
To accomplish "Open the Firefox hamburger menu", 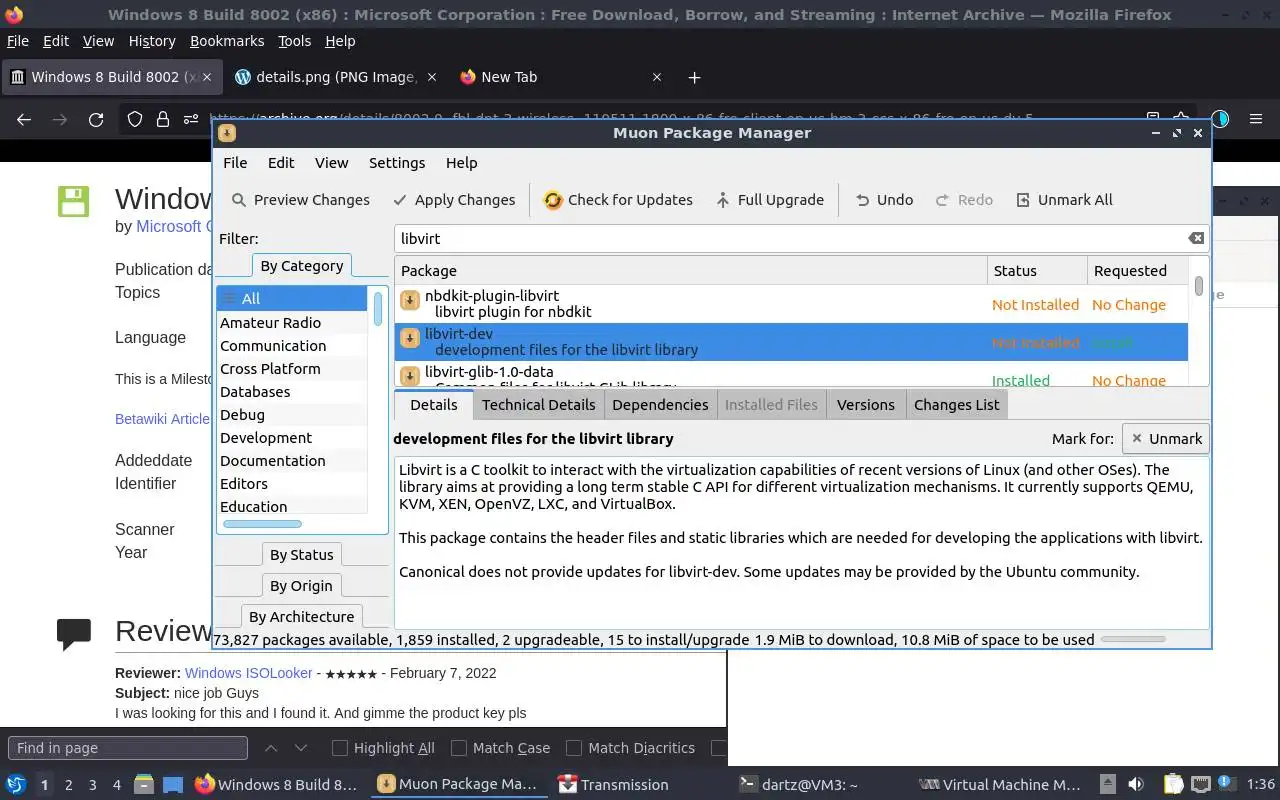I will (x=1256, y=119).
